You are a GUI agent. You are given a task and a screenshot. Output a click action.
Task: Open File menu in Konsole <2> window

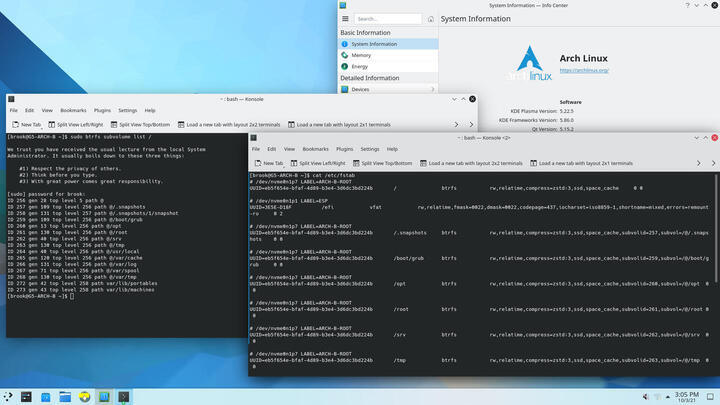tap(256, 149)
